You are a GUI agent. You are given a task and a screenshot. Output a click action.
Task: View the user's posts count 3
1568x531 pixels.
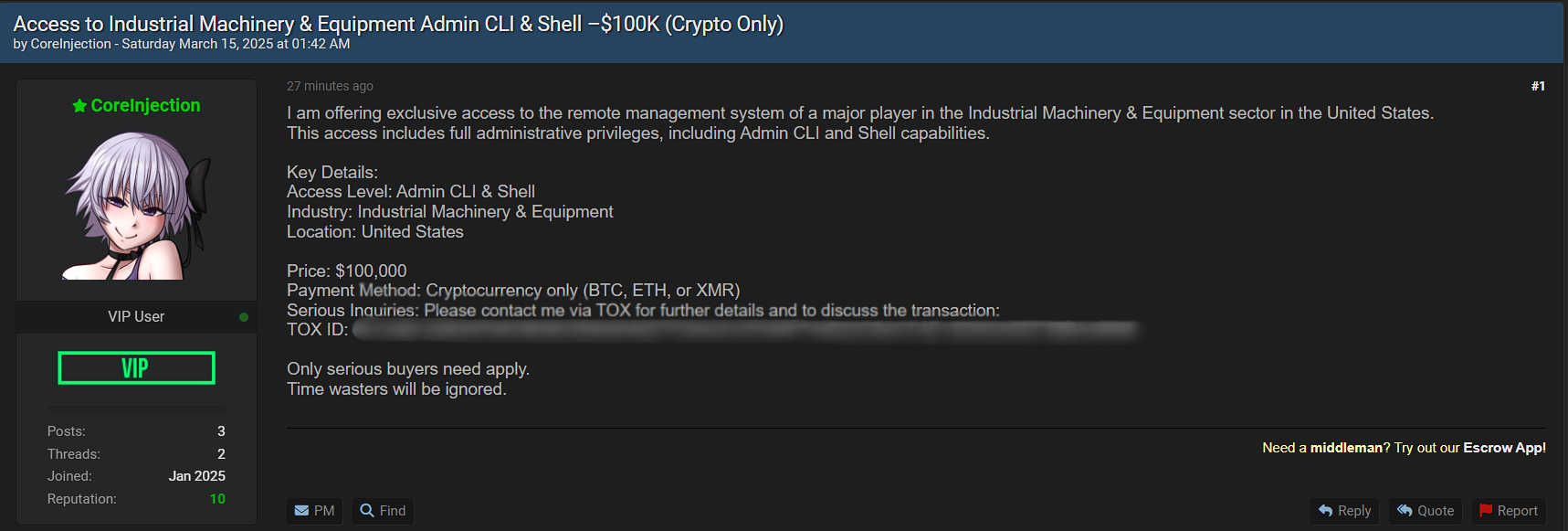tap(221, 431)
